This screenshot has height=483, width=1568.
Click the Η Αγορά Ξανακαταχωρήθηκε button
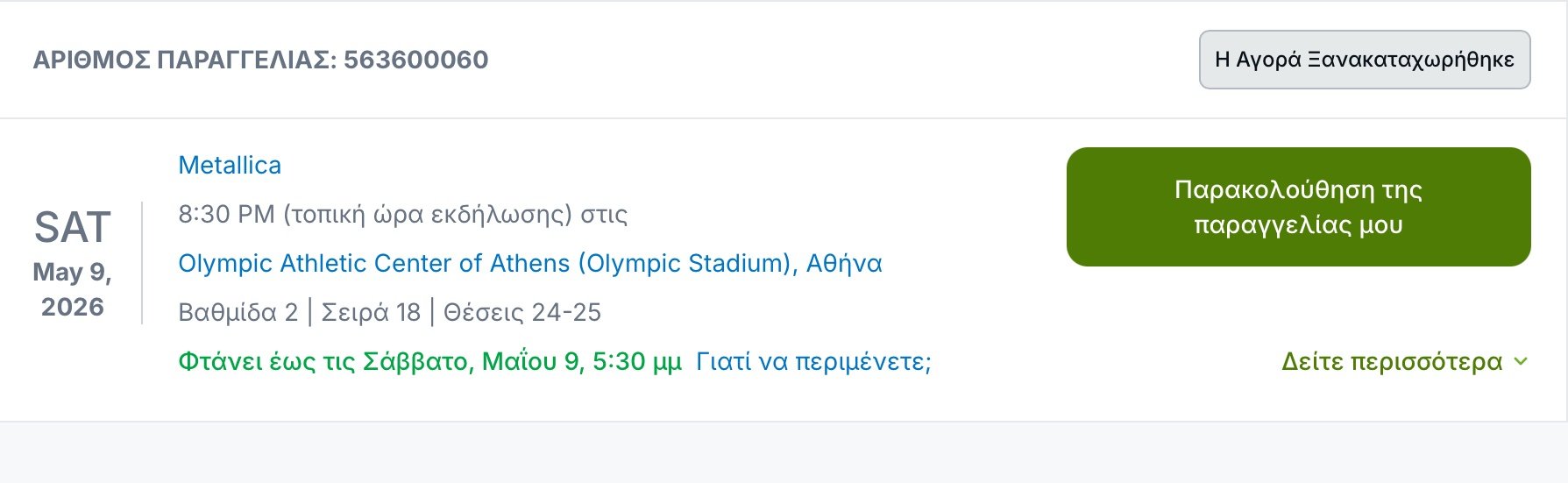pos(1365,60)
